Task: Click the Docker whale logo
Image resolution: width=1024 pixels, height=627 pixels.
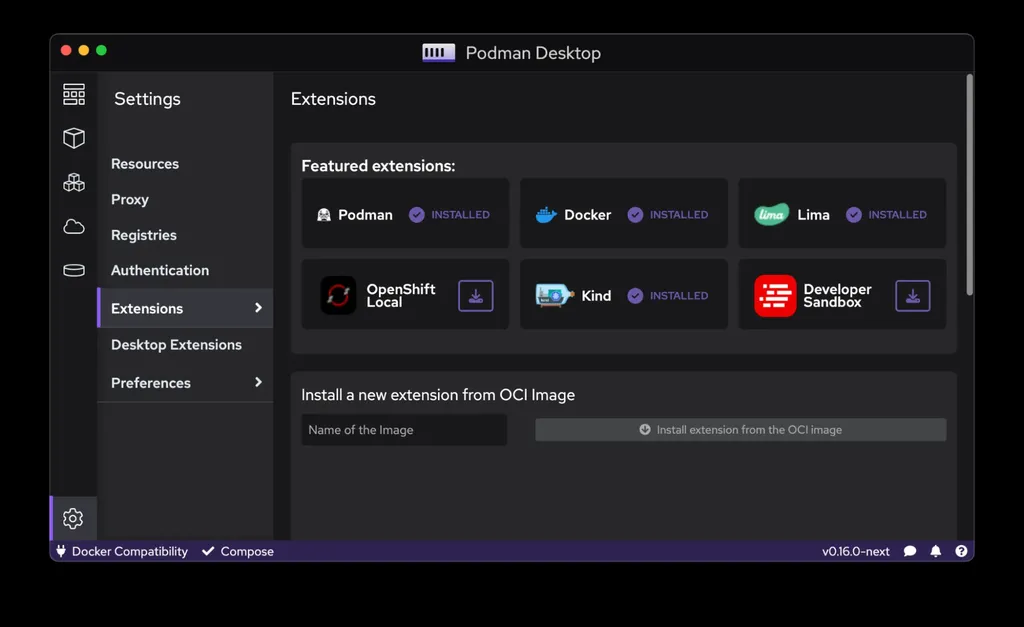Action: [x=546, y=215]
